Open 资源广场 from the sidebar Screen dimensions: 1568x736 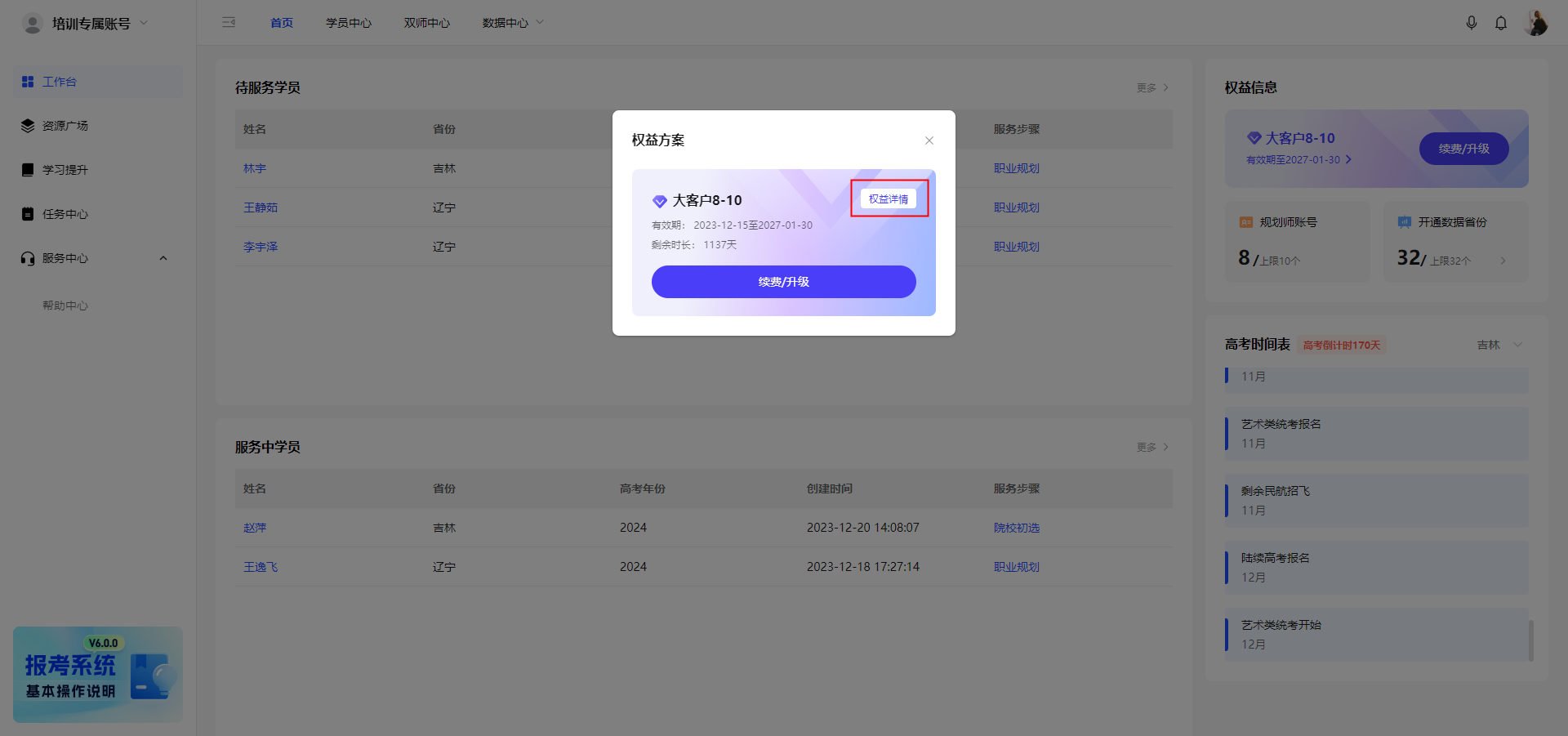[65, 125]
